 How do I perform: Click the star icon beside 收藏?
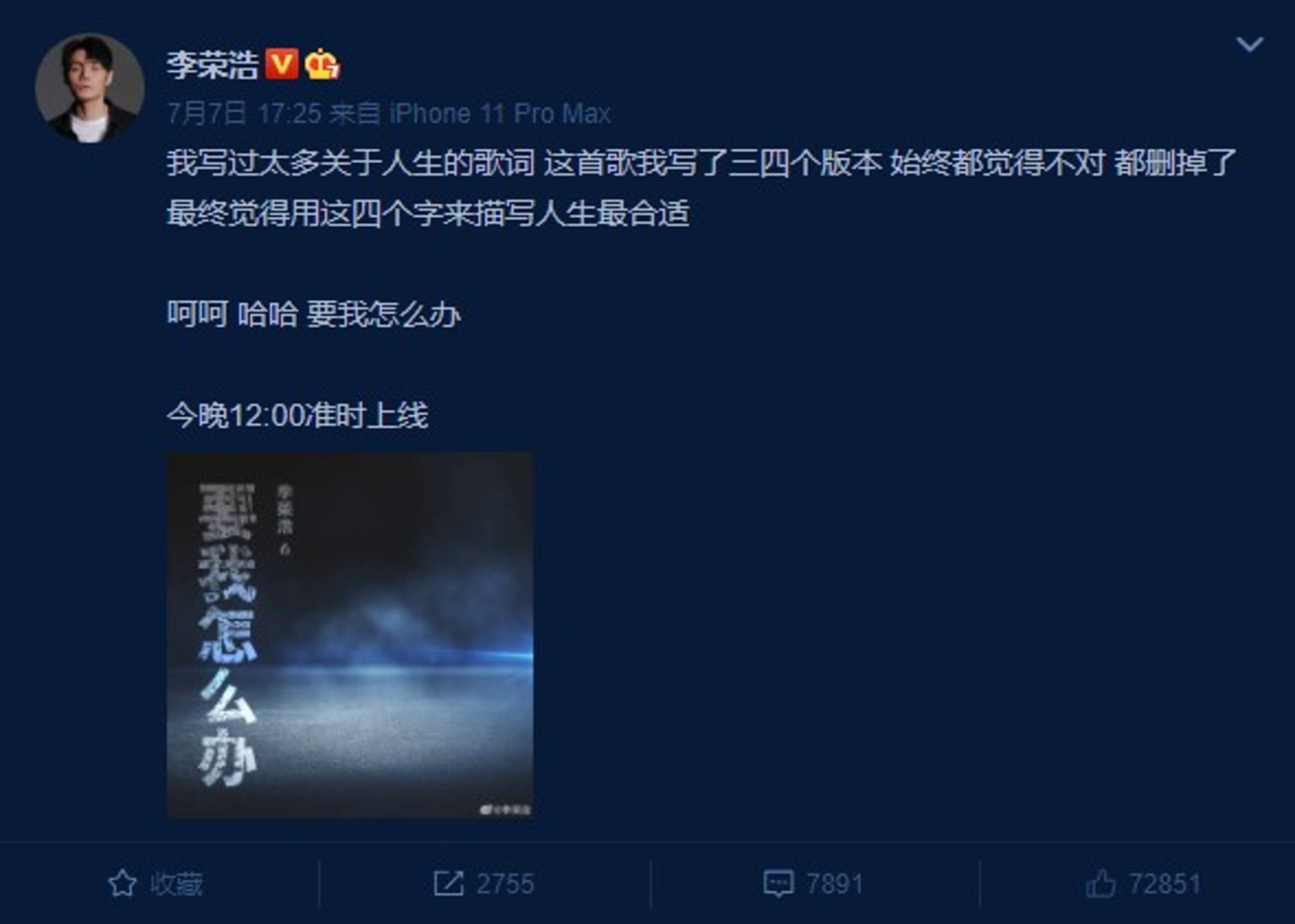pos(122,884)
